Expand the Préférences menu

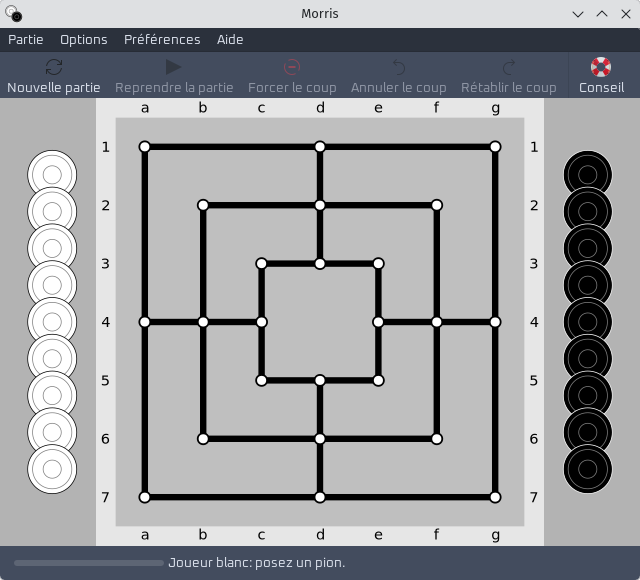coord(162,40)
